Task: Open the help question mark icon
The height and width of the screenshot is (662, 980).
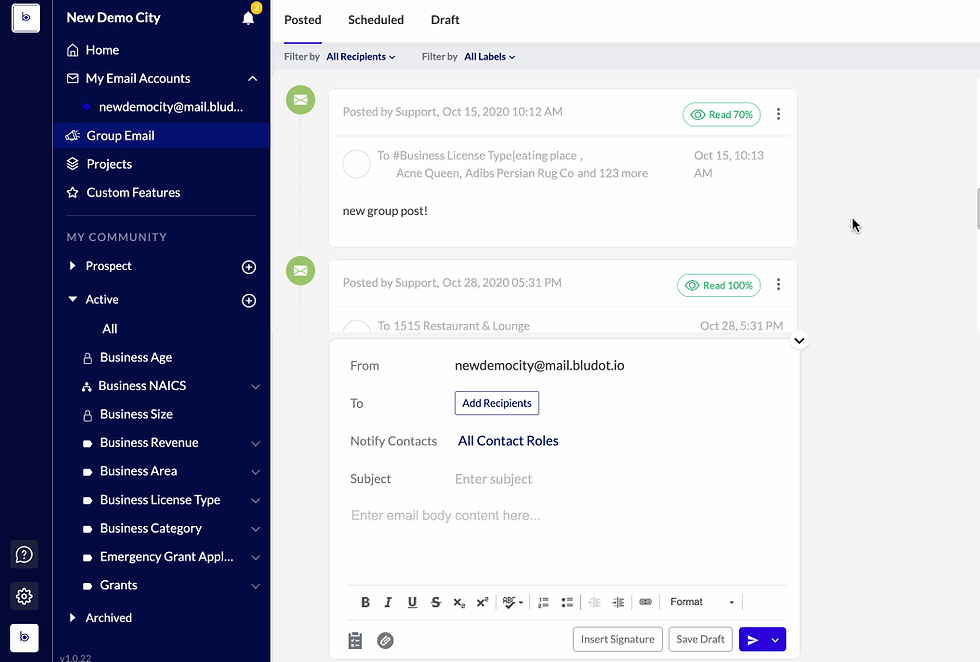Action: coord(24,554)
